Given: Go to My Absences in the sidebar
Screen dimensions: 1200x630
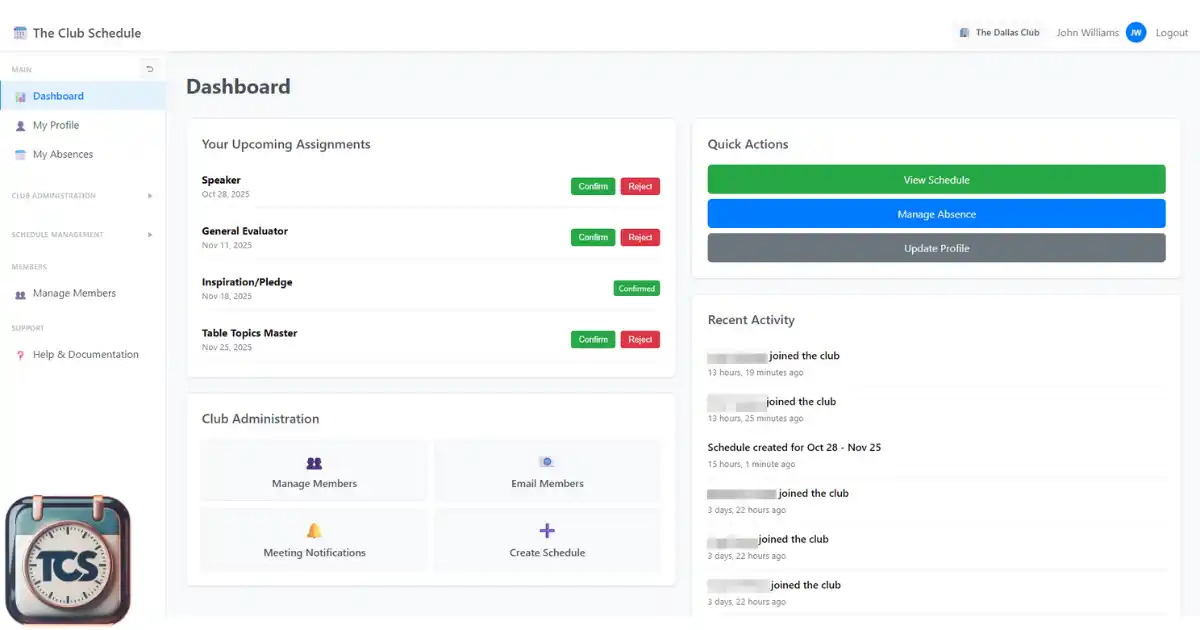Looking at the screenshot, I should click(x=62, y=155).
